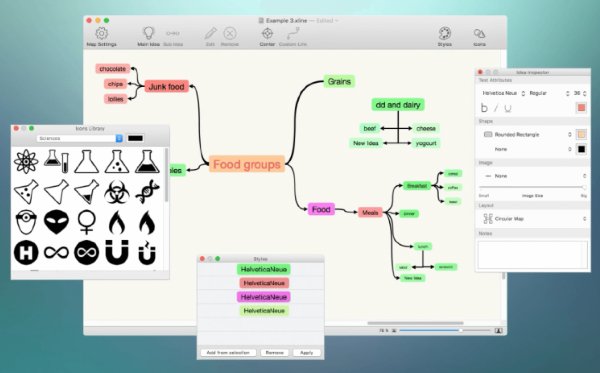Open the Rounded Rectangle shape dropdown

527,134
